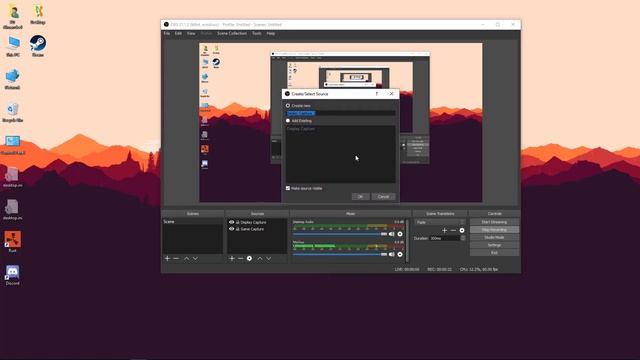Open the Scene Collection menu
Viewport: 640px width, 360px height.
(x=232, y=33)
